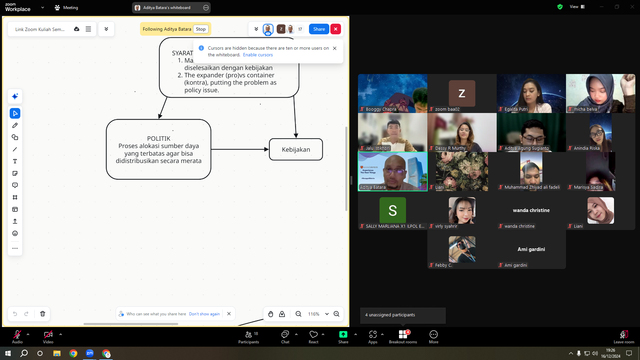Open the emoji sticker tool
The image size is (640, 360).
tap(15, 233)
